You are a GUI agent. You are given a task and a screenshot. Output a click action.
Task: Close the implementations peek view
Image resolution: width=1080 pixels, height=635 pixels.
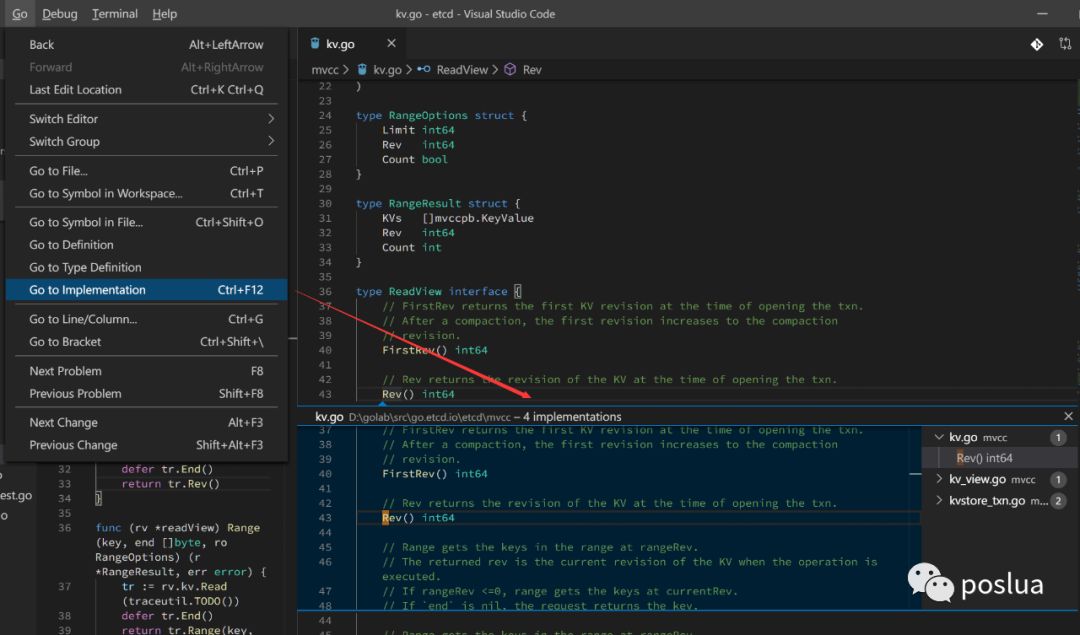point(1068,416)
